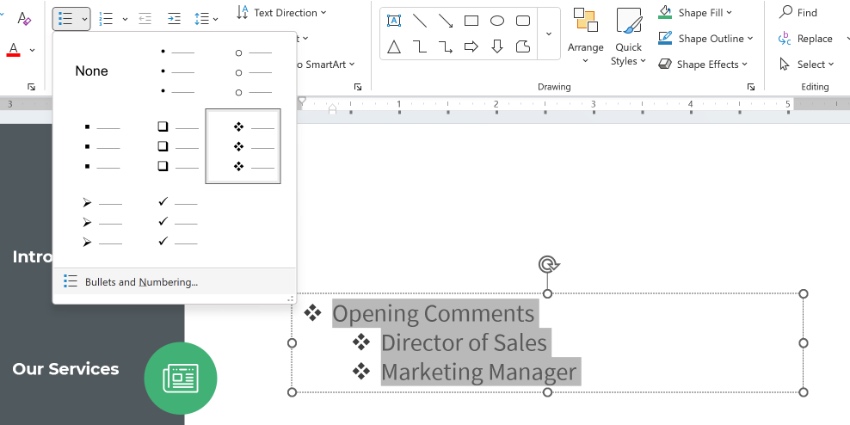The width and height of the screenshot is (850, 425).
Task: Grab the bullet gallery resize handle
Action: point(291,299)
